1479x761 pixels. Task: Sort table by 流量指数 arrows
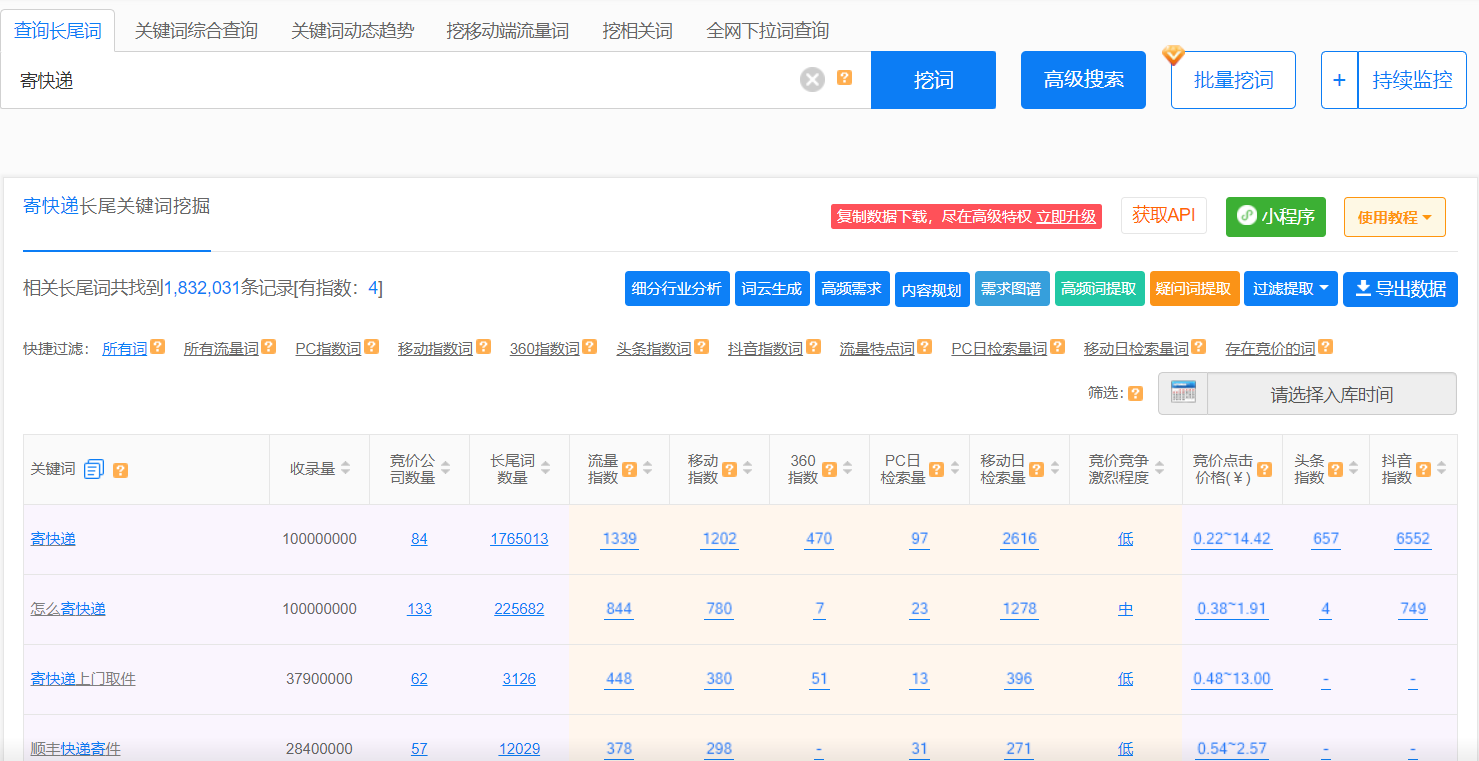pyautogui.click(x=647, y=468)
